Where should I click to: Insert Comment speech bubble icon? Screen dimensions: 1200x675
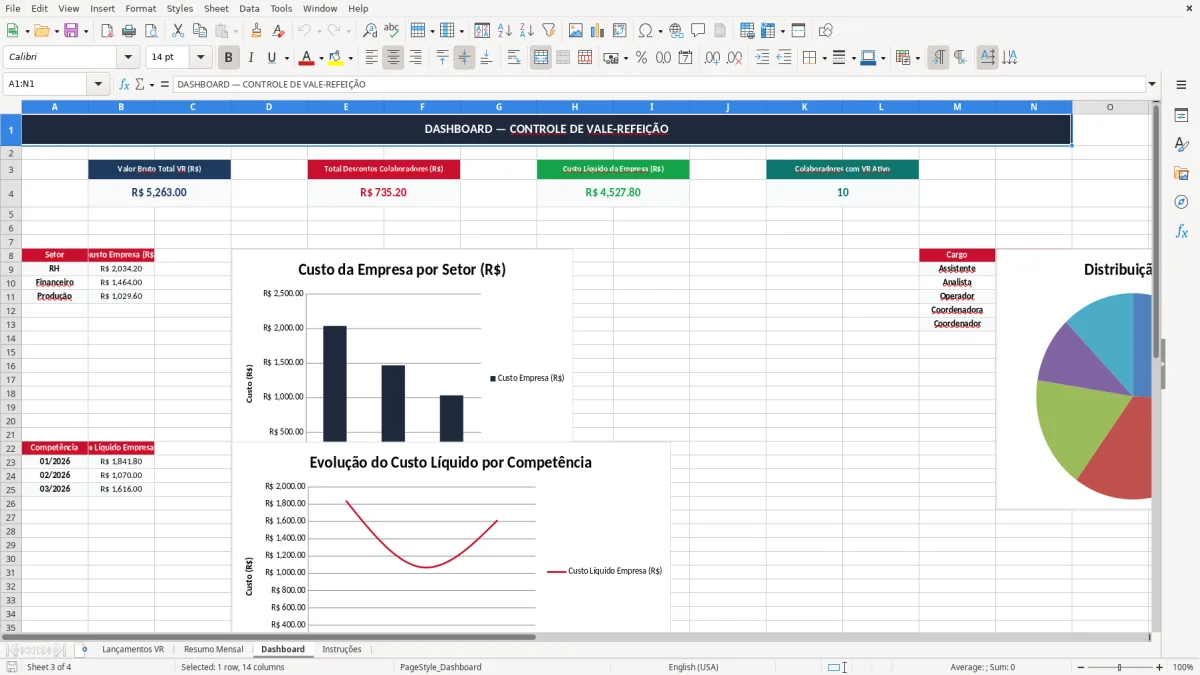coord(698,31)
